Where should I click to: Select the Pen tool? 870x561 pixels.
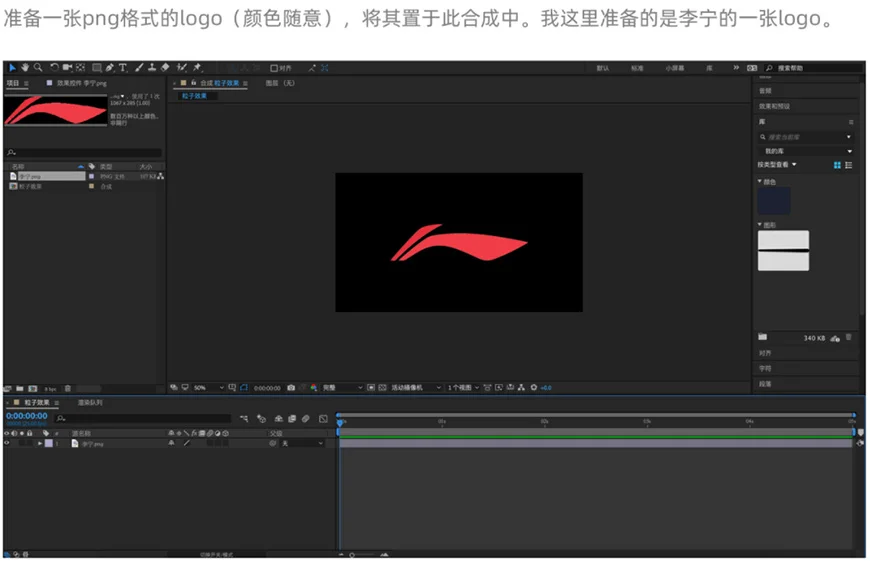(109, 68)
